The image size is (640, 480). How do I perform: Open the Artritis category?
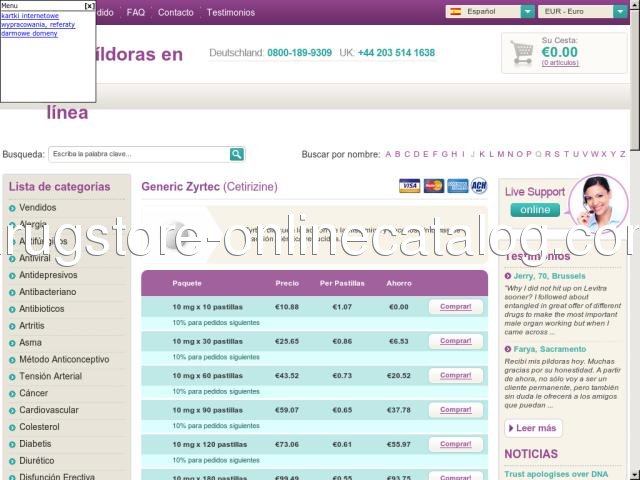click(32, 326)
